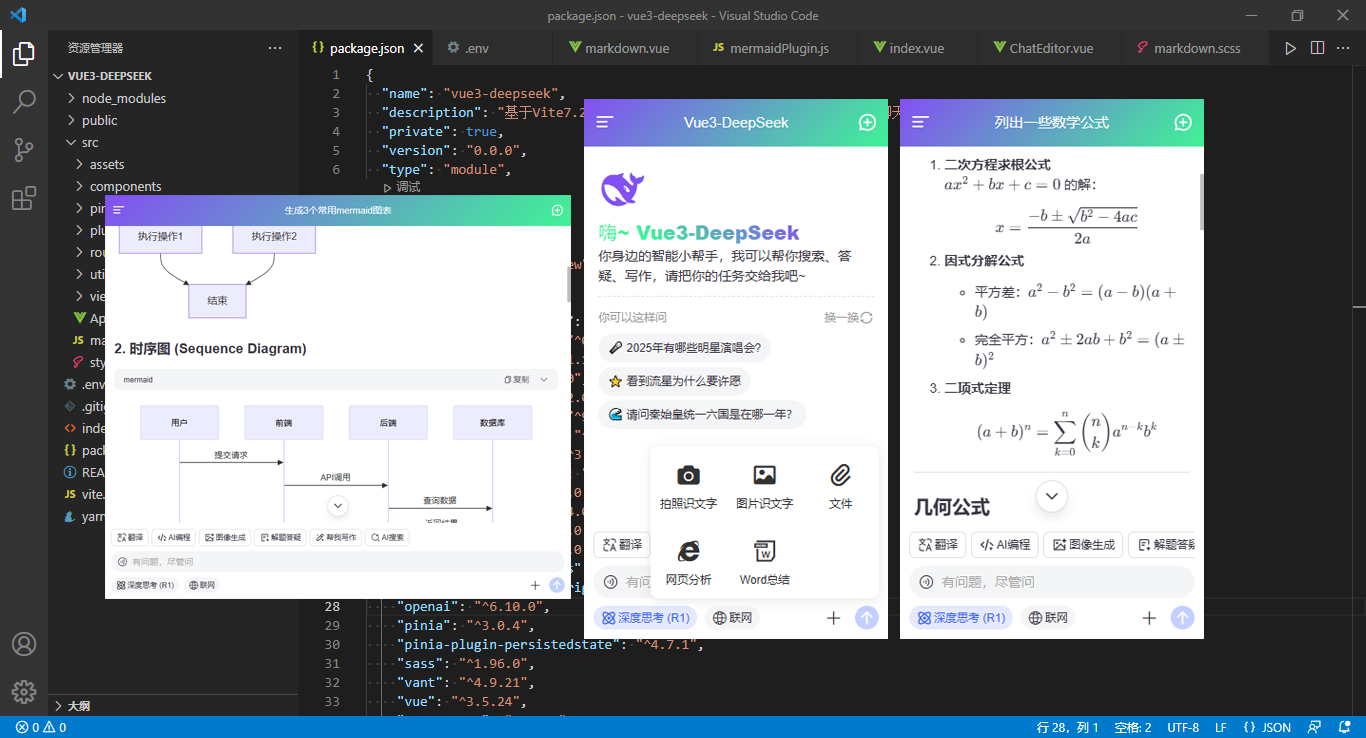This screenshot has width=1366, height=738.
Task: Click UTF-8 encoding in status bar
Action: (x=1183, y=727)
